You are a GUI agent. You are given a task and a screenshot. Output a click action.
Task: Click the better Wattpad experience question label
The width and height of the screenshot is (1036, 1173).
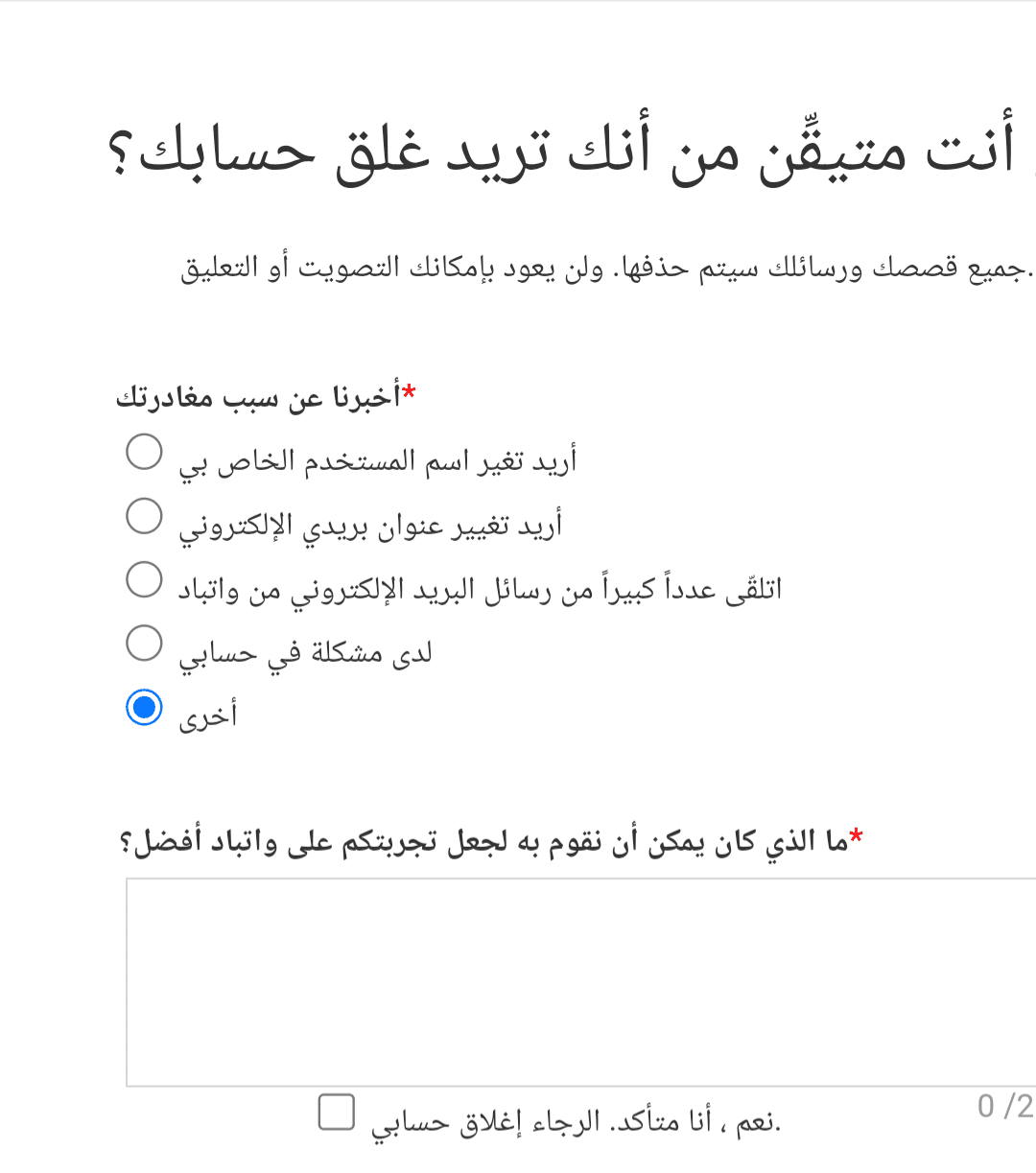[x=484, y=842]
